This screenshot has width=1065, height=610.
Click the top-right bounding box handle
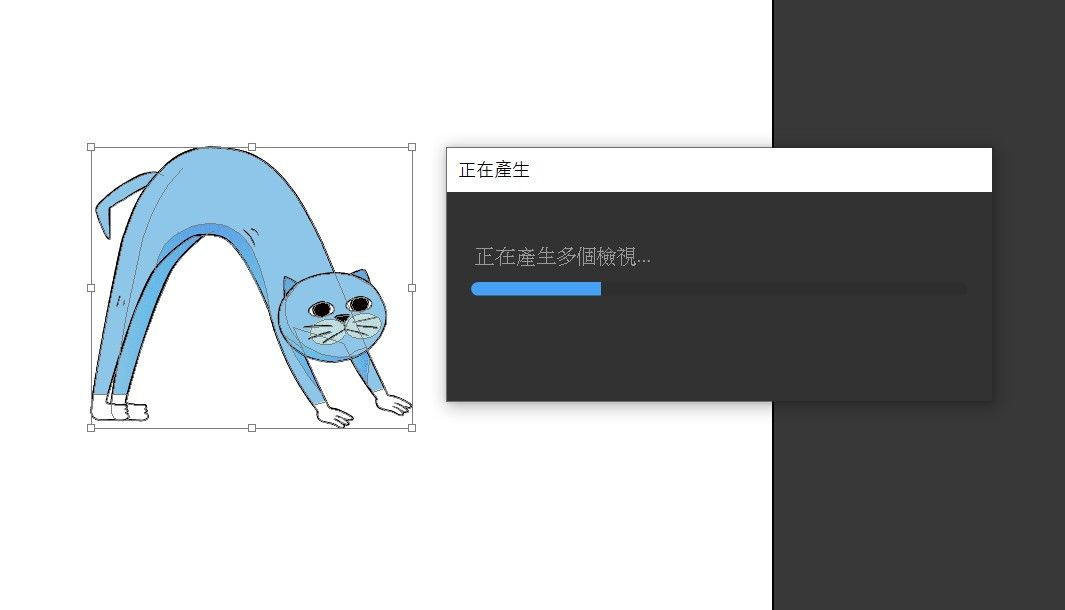[x=412, y=147]
